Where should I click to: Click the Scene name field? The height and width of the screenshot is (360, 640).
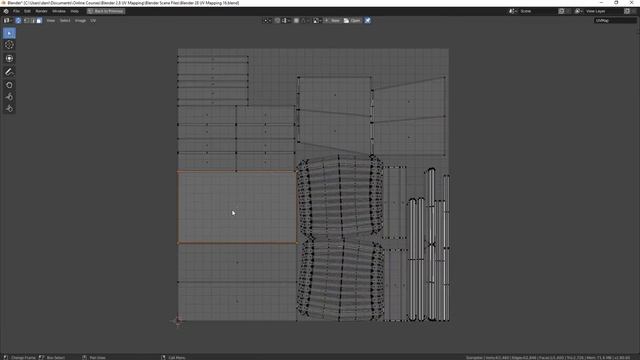click(x=538, y=11)
